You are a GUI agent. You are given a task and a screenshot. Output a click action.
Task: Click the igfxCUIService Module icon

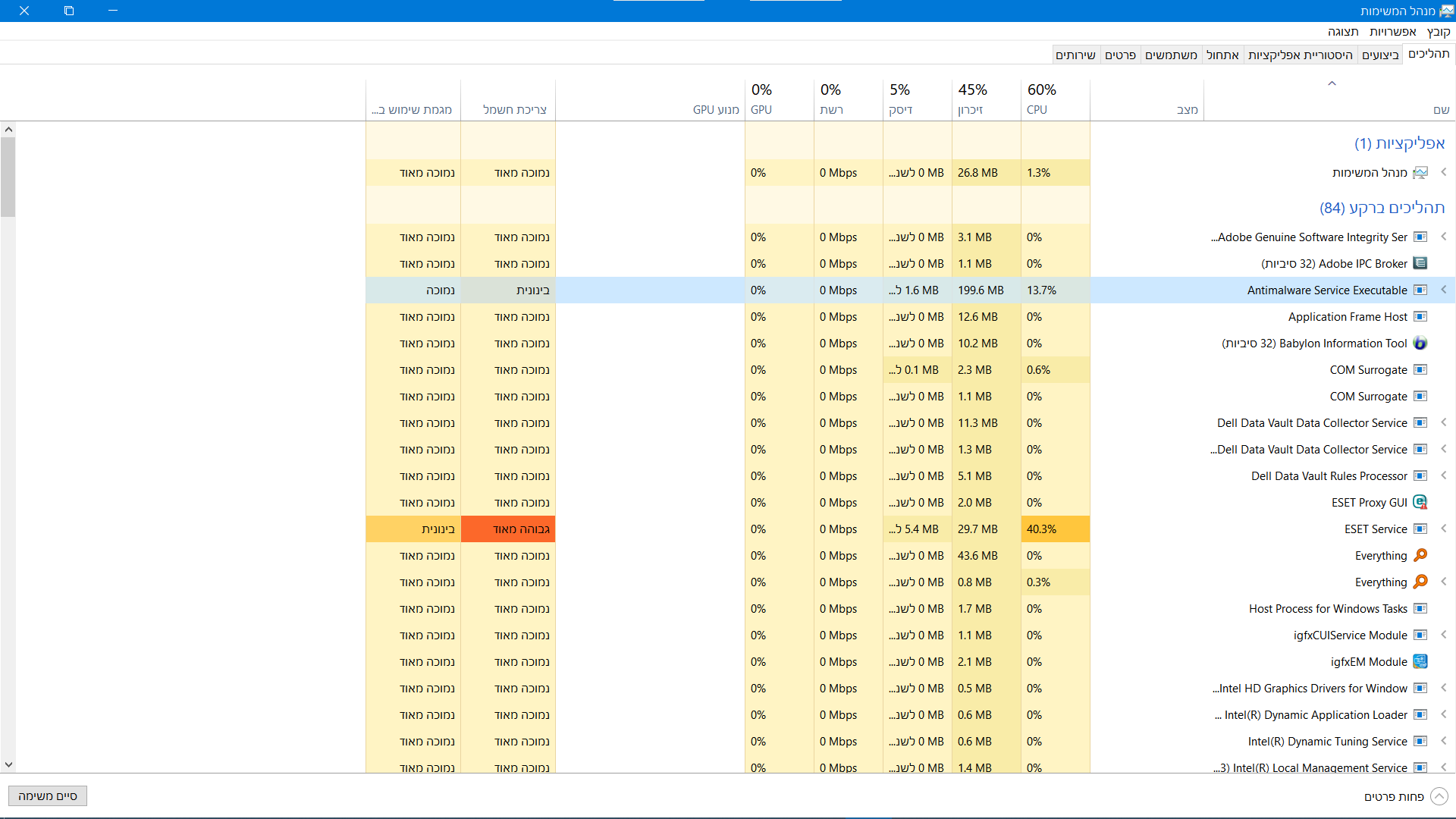[x=1420, y=635]
